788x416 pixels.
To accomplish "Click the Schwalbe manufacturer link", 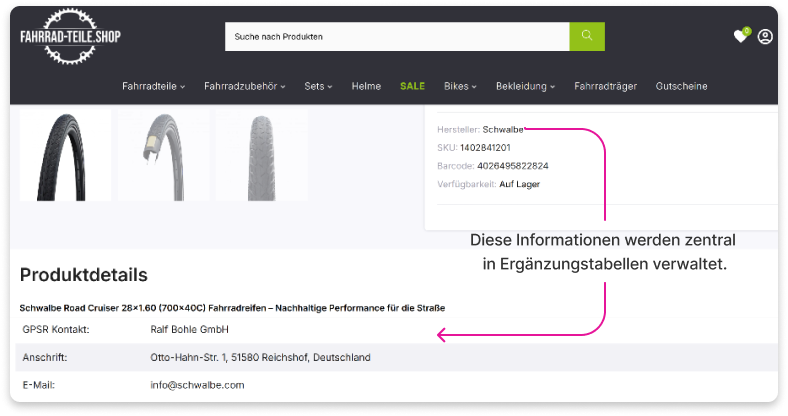I will (x=503, y=129).
